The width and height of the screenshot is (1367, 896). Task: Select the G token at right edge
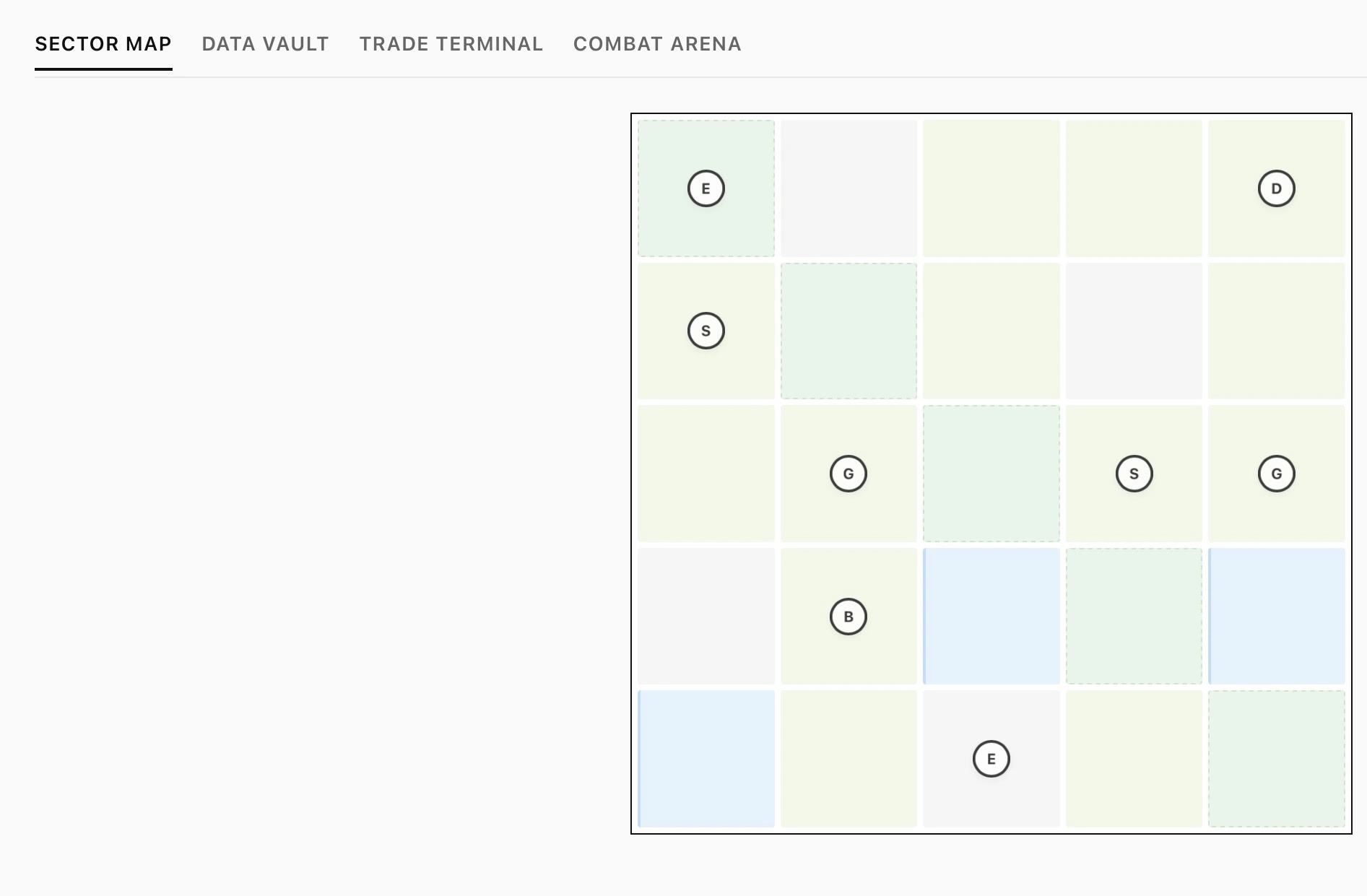[x=1276, y=474]
